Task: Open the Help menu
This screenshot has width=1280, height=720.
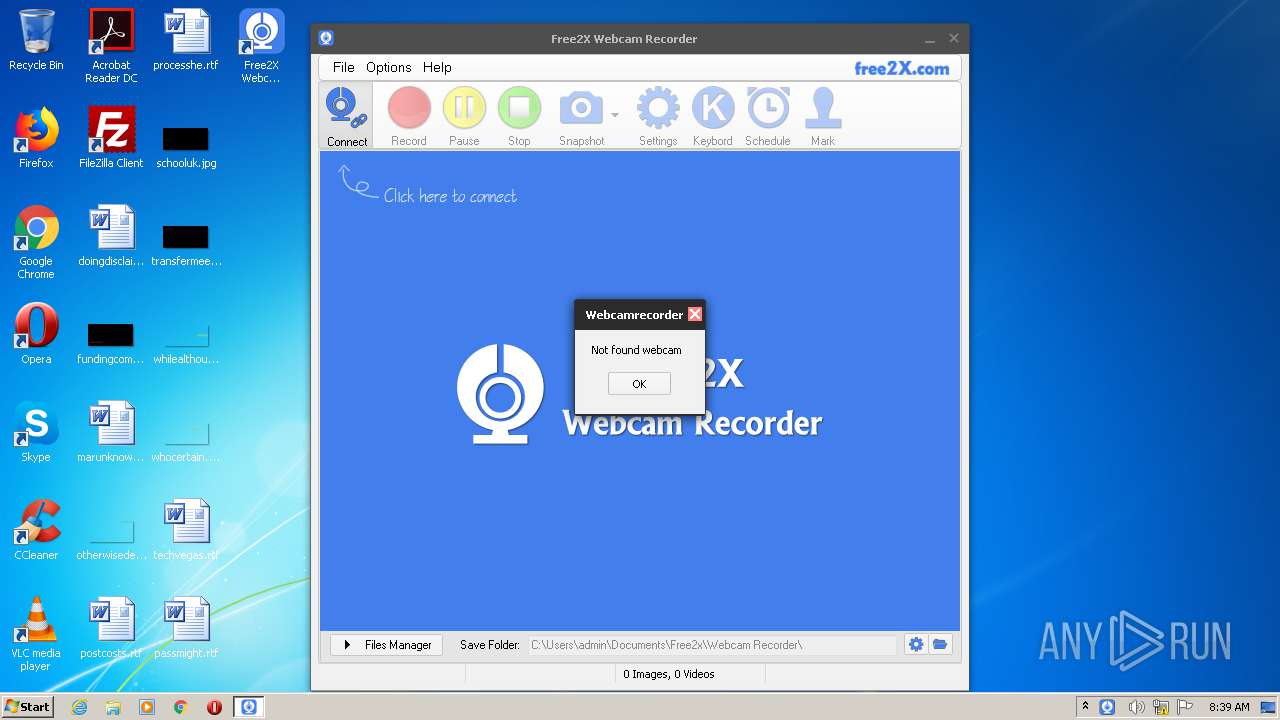Action: pos(437,67)
